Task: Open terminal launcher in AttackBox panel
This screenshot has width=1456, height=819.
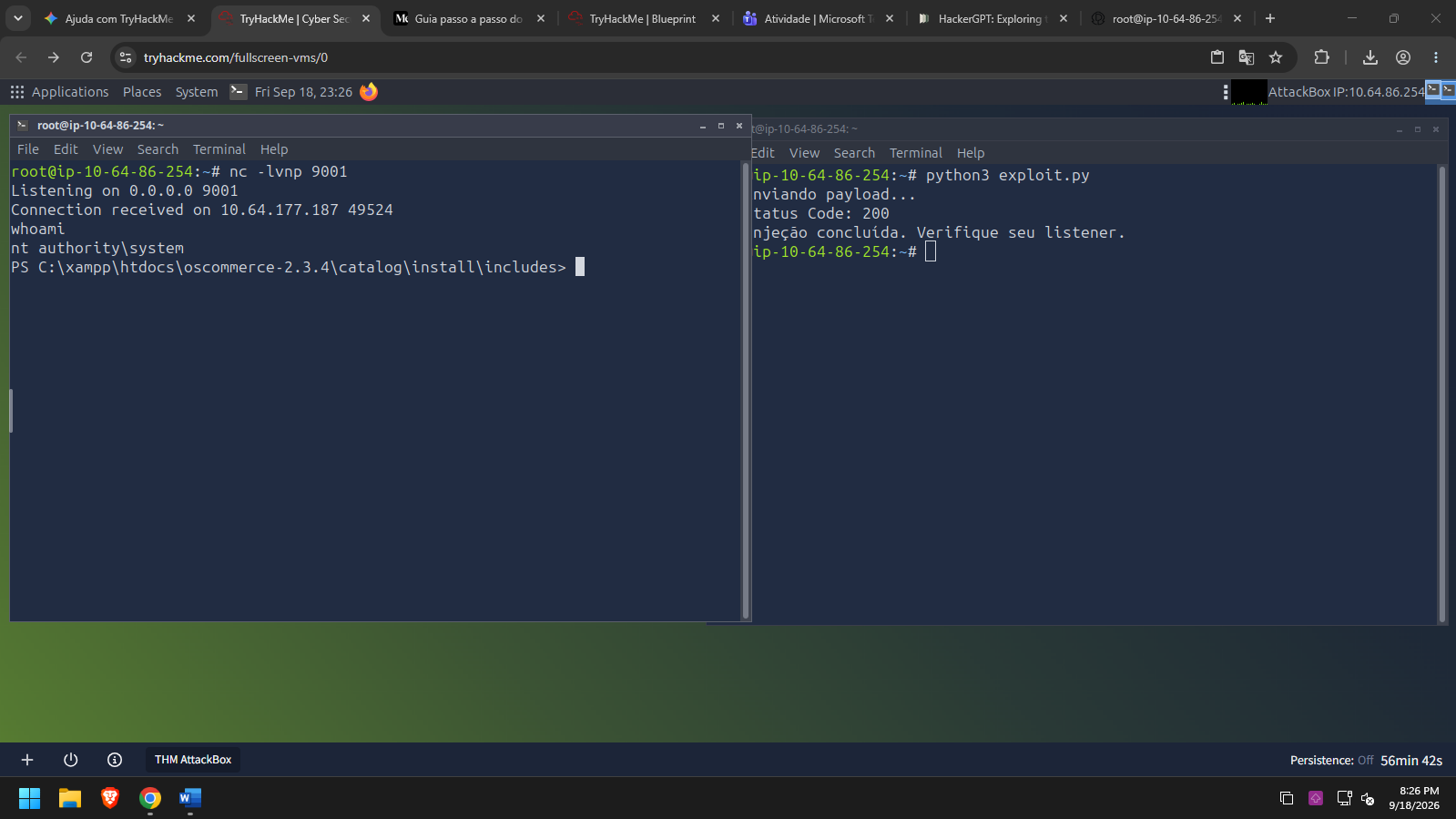Action: pos(238,91)
